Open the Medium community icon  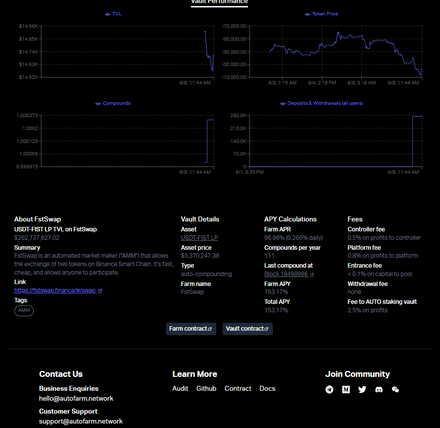346,389
